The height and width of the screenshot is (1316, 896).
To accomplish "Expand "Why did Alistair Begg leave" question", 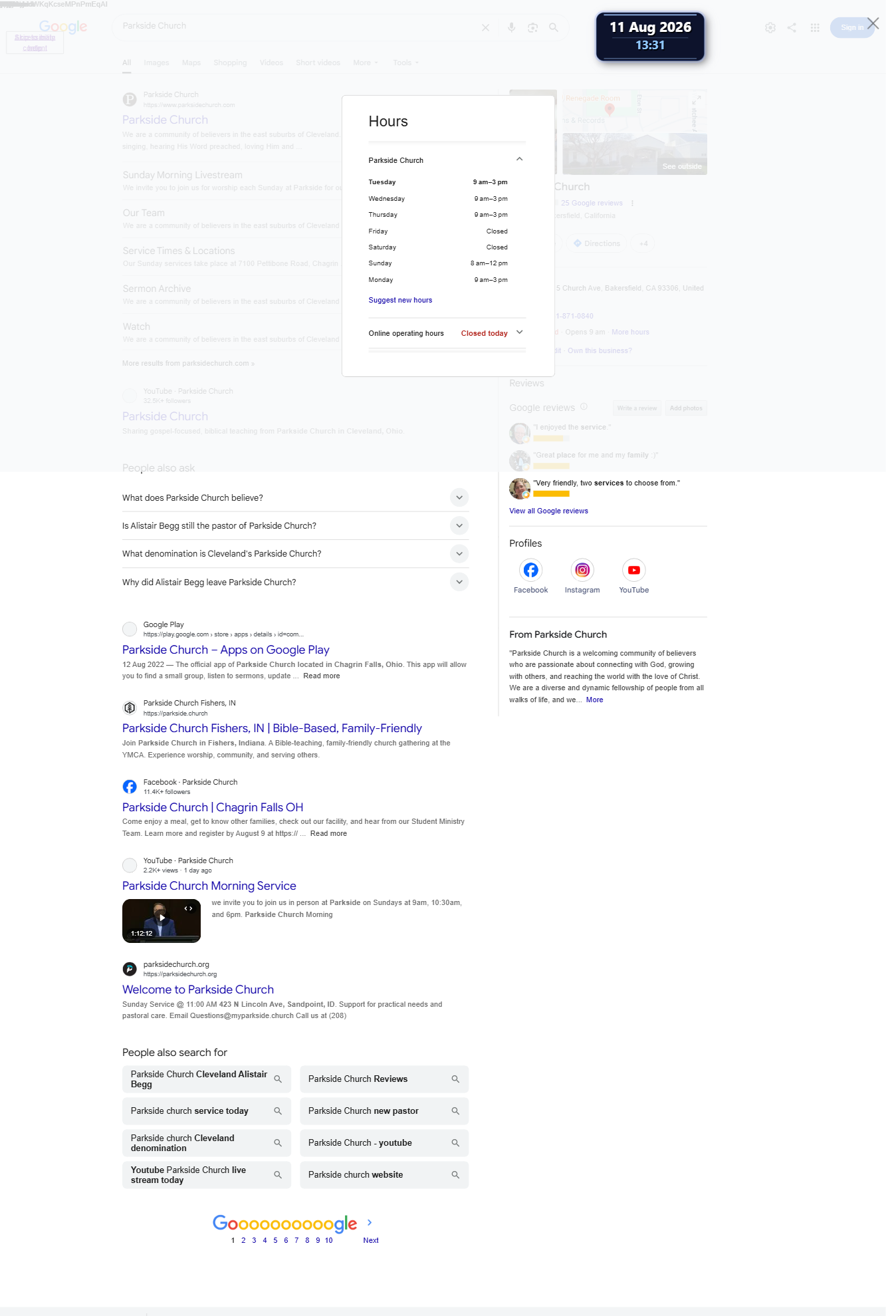I will [x=459, y=582].
